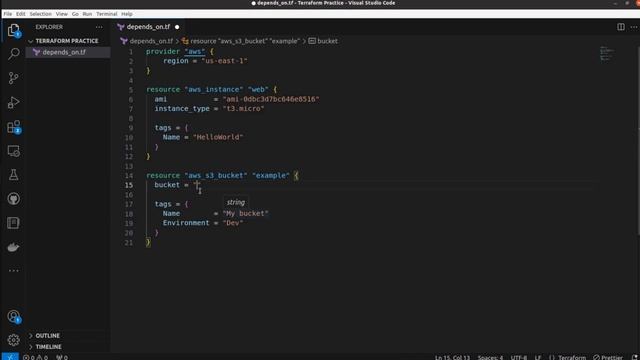The width and height of the screenshot is (640, 360).
Task: Open the GitHub view in activity bar
Action: 13,199
